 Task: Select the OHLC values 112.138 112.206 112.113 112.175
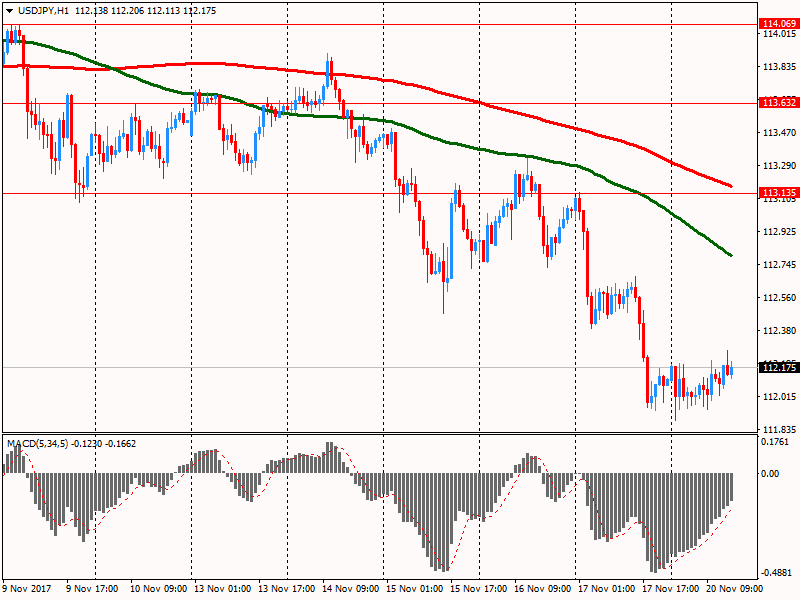(145, 11)
